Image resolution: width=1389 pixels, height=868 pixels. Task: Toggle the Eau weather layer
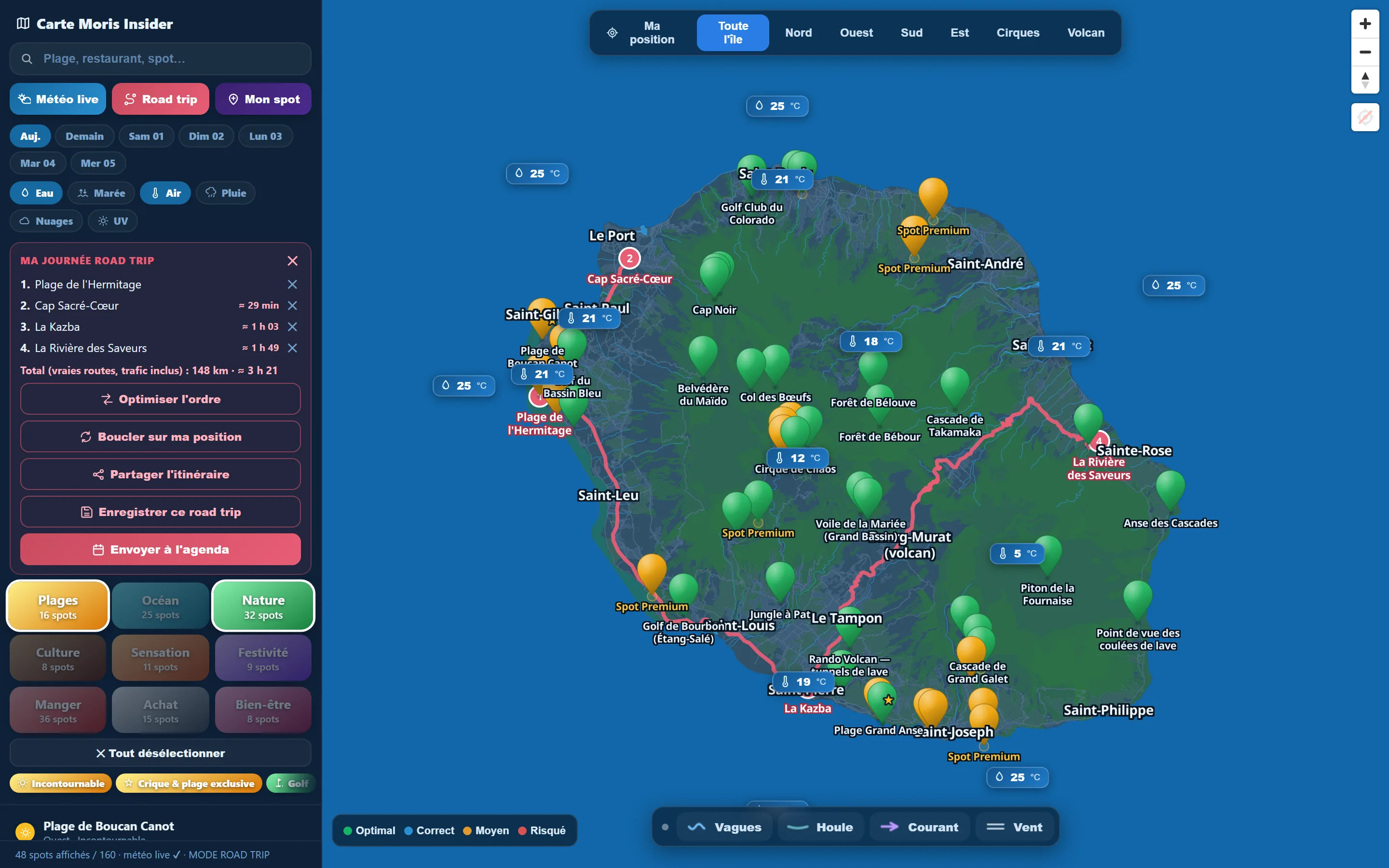coord(36,193)
